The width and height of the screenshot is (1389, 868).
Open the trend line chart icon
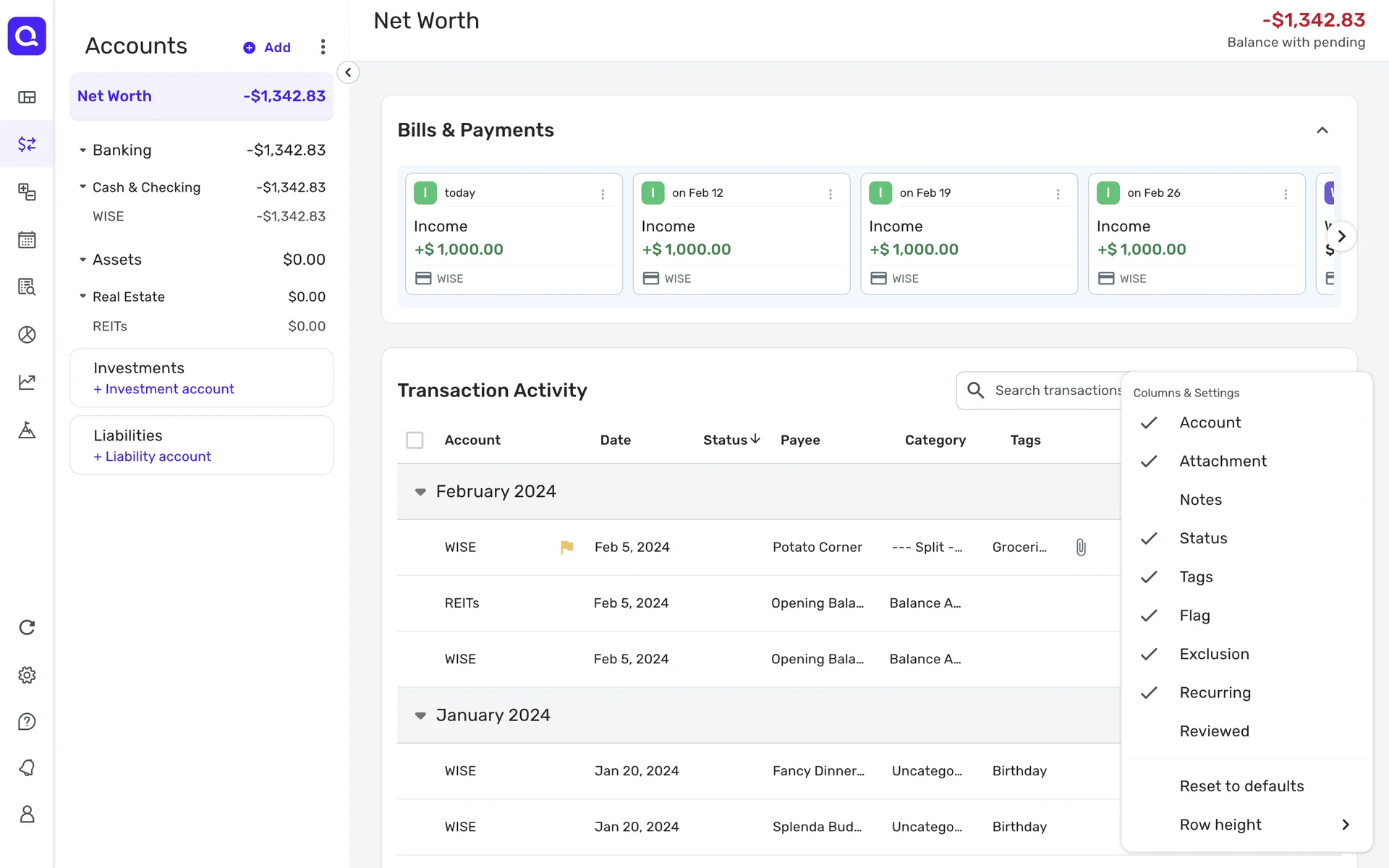click(x=27, y=382)
